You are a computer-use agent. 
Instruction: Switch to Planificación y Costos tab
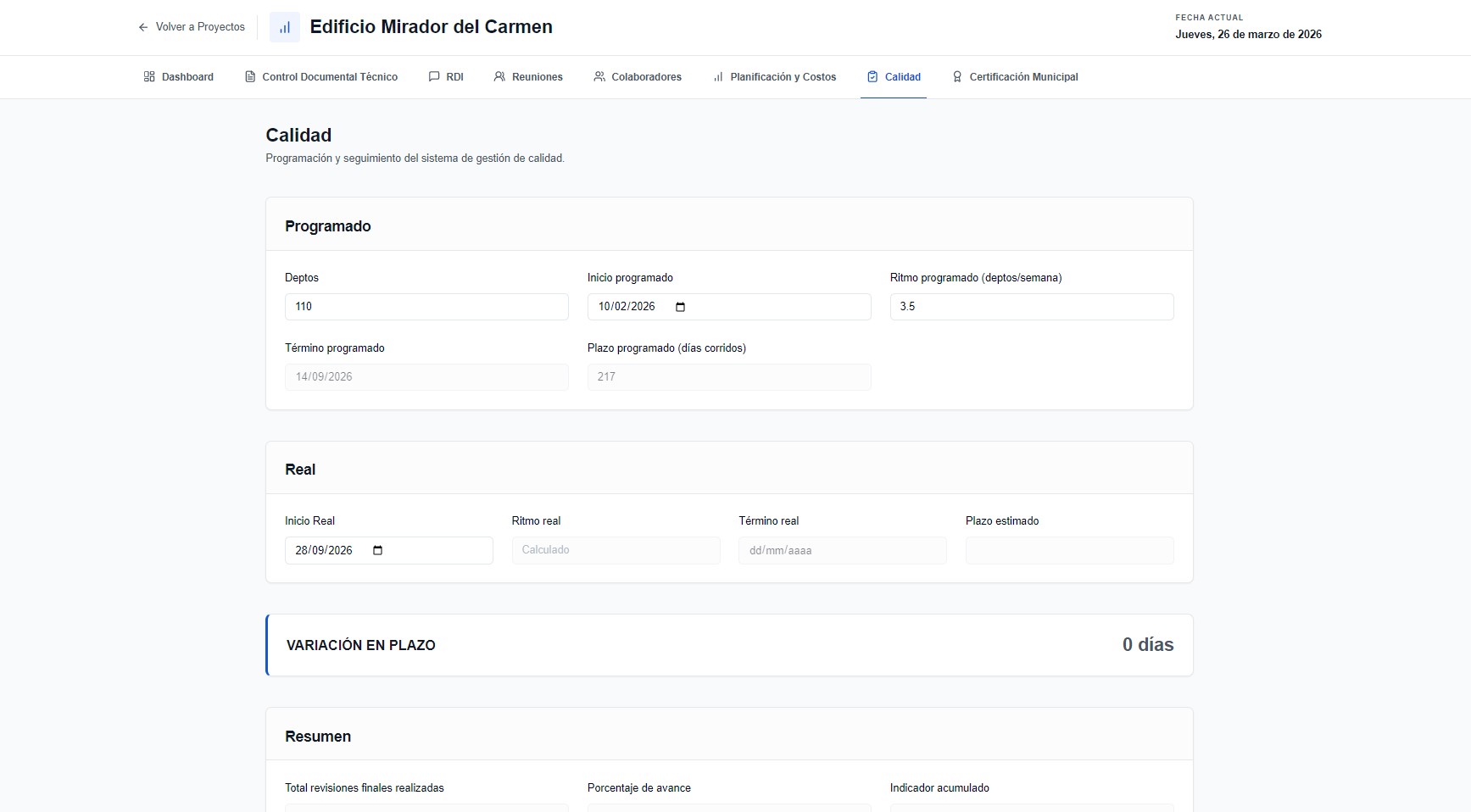tap(775, 76)
